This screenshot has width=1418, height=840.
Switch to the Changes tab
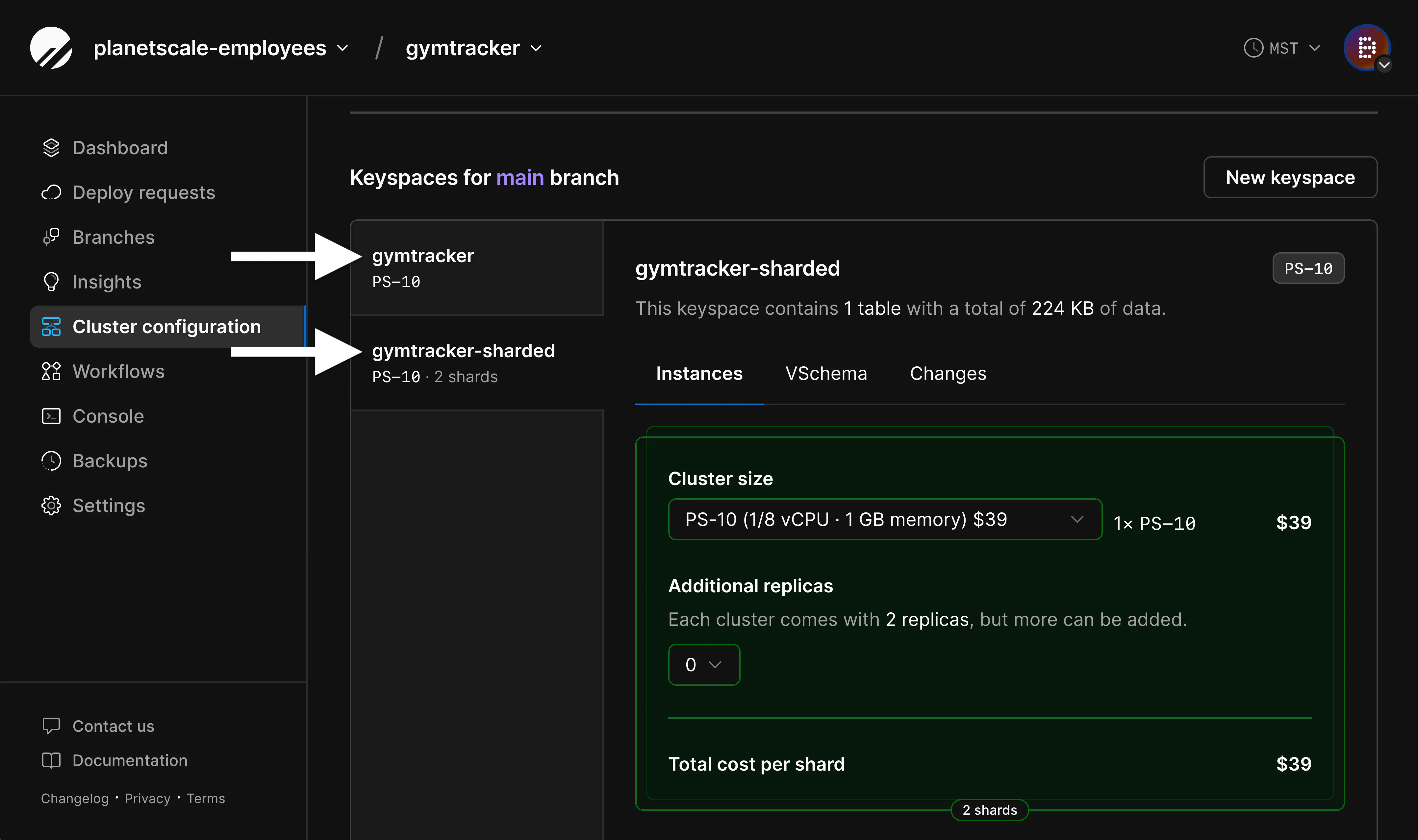[948, 374]
